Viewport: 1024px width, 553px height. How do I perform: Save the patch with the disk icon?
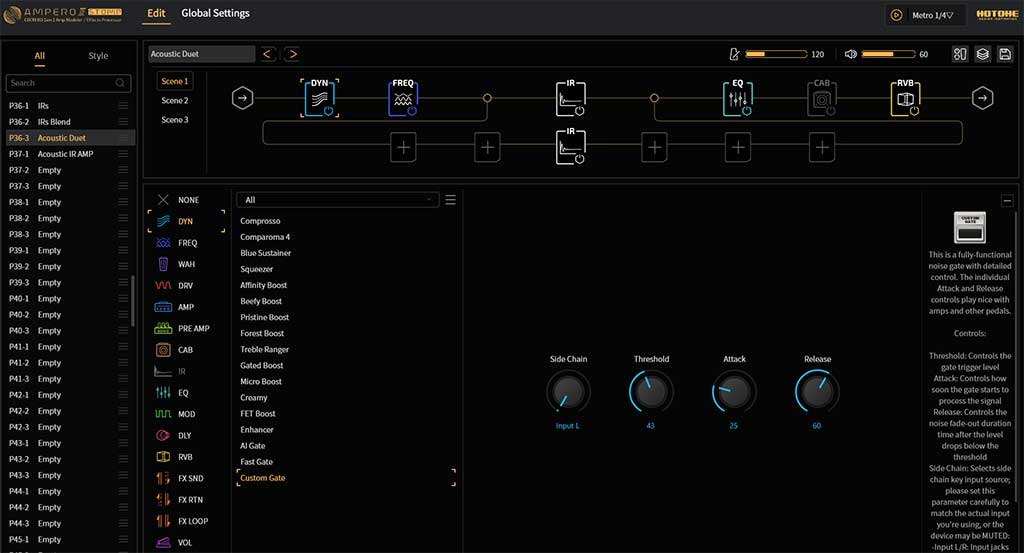[1005, 54]
